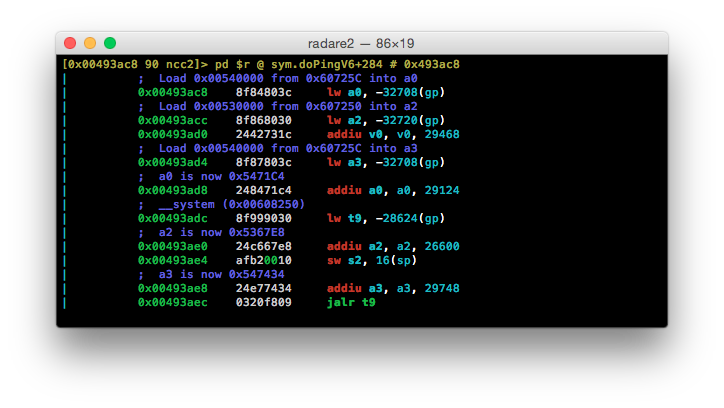Click the addiu v0, v0, 29468 instruction

[x=393, y=134]
